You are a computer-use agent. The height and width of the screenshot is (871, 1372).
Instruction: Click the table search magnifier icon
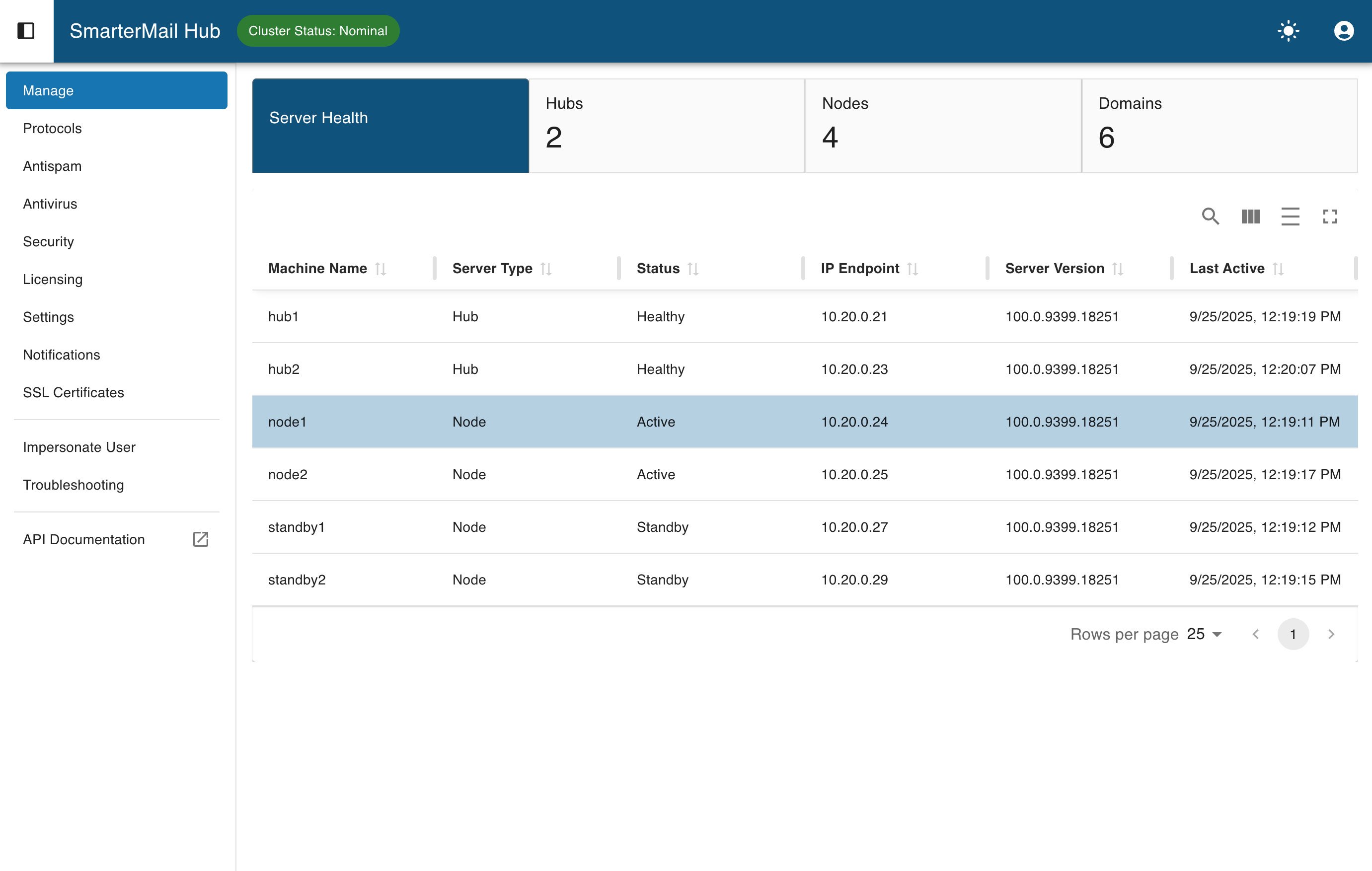pyautogui.click(x=1210, y=217)
